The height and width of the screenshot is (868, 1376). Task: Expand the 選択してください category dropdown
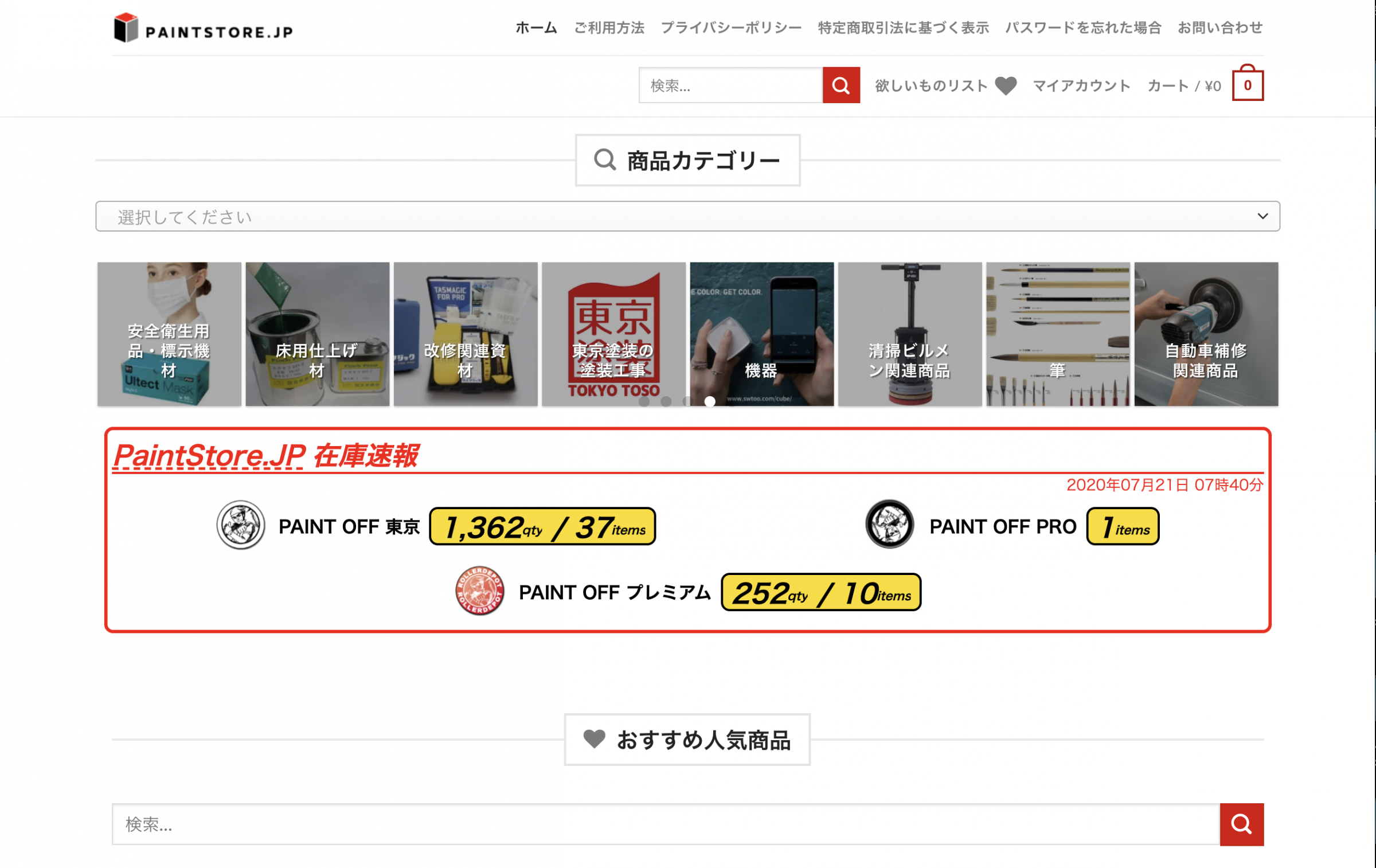tap(687, 216)
